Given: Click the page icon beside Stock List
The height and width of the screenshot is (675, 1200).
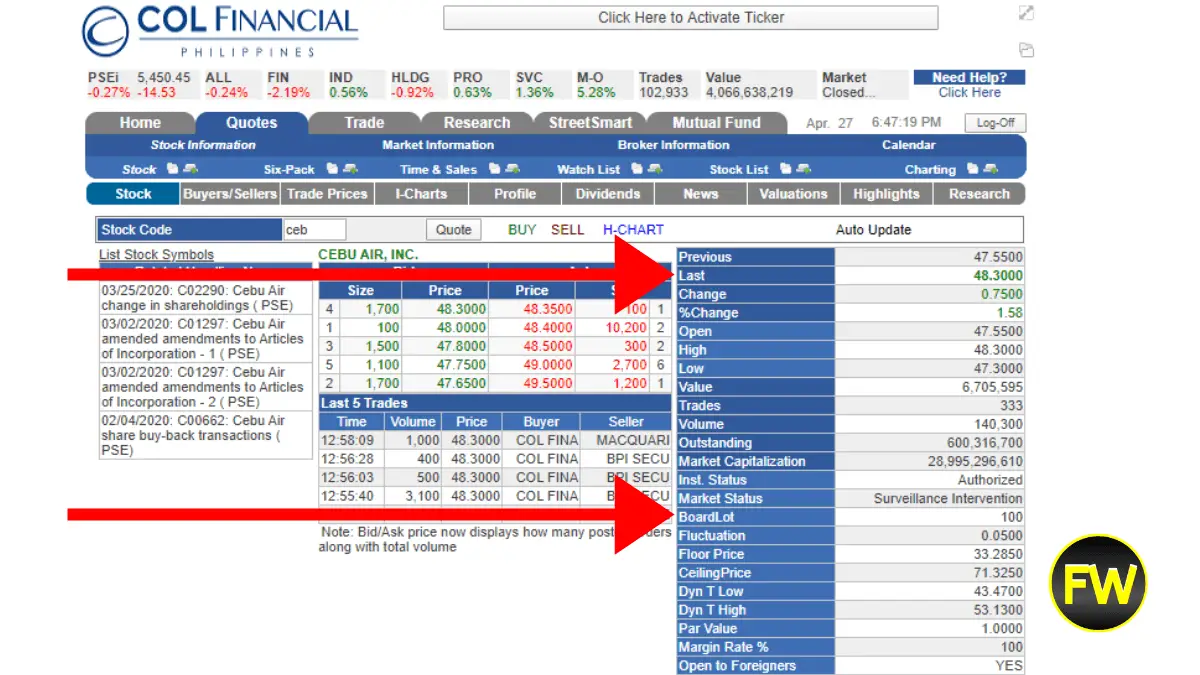Looking at the screenshot, I should [x=785, y=169].
